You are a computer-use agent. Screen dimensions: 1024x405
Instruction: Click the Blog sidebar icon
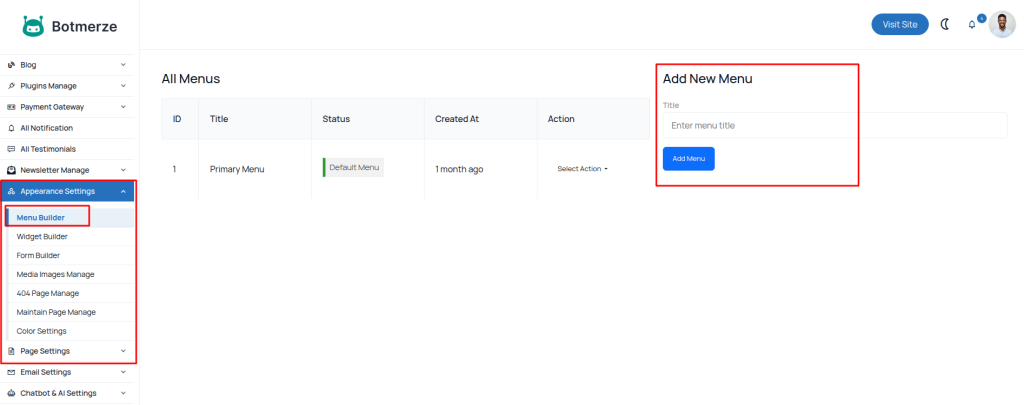(11, 65)
